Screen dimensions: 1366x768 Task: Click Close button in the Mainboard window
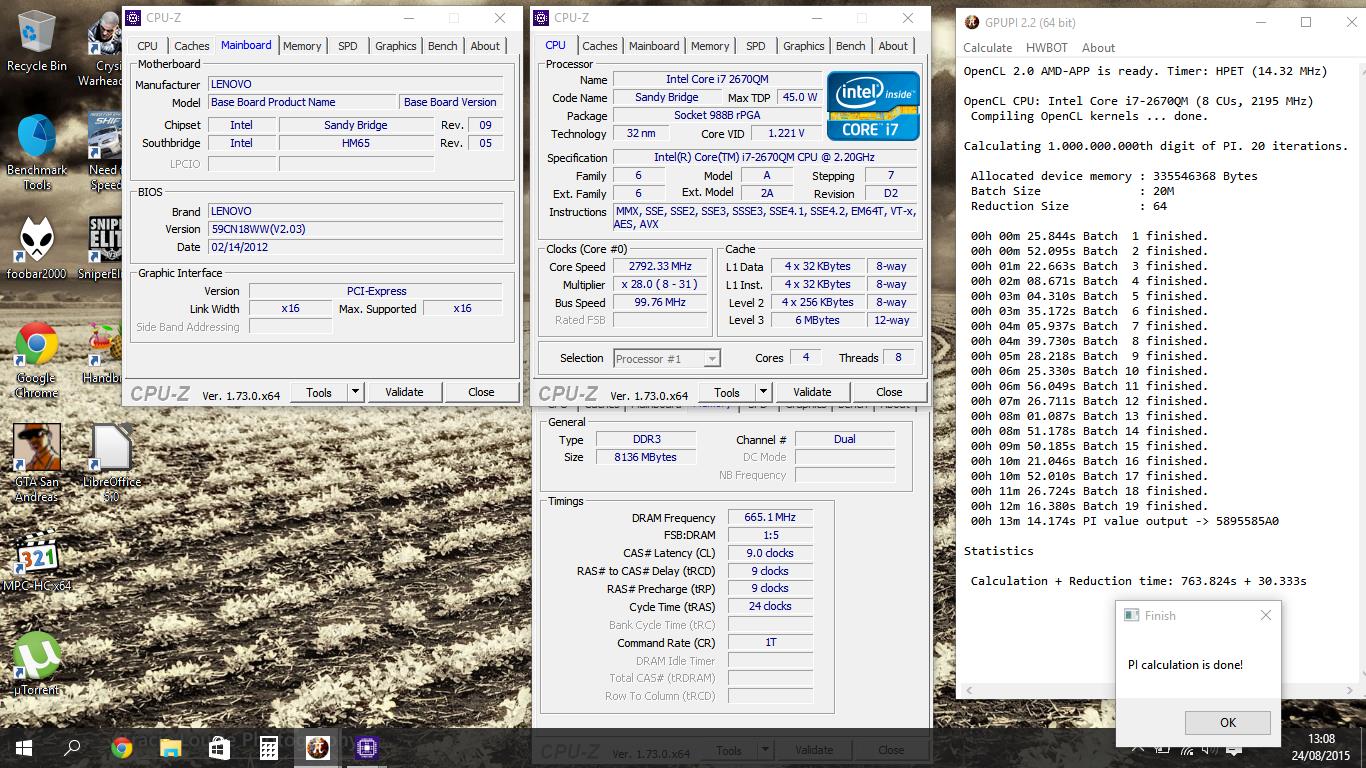pyautogui.click(x=481, y=392)
